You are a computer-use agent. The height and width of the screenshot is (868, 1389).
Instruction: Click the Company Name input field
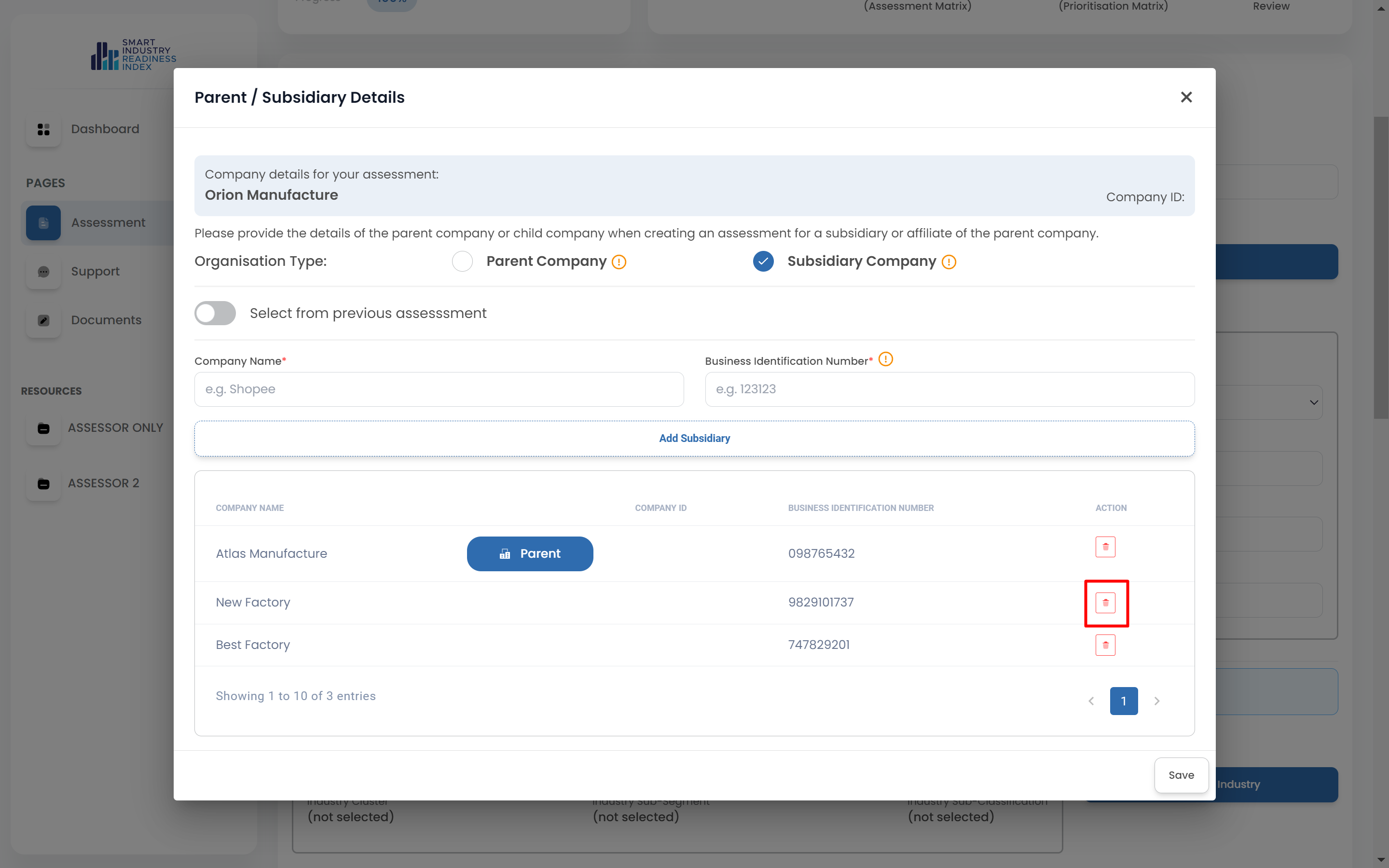pos(439,389)
